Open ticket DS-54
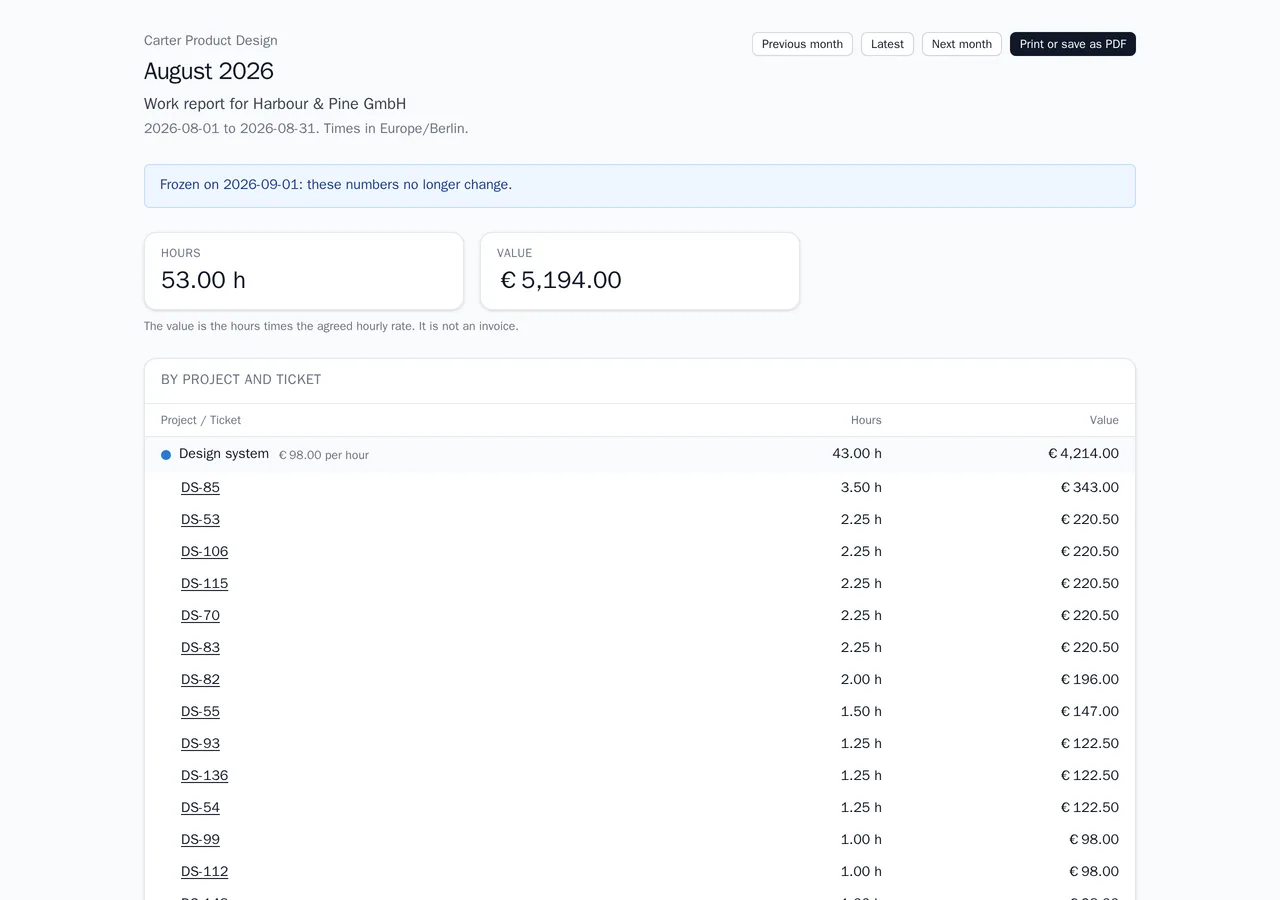This screenshot has height=900, width=1280. click(x=200, y=808)
